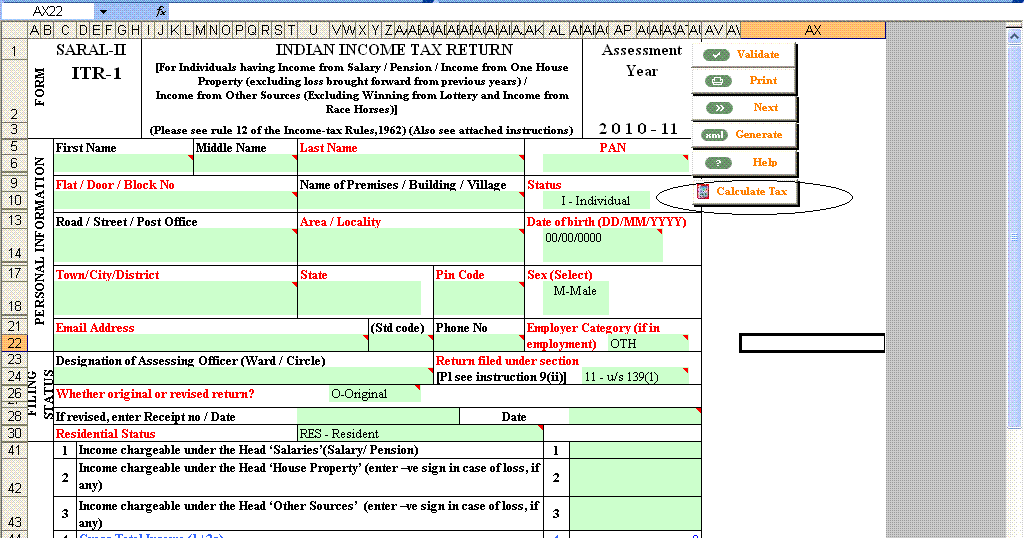Viewport: 1024px width, 538px height.
Task: Click the Last Name input cell
Action: [x=411, y=164]
